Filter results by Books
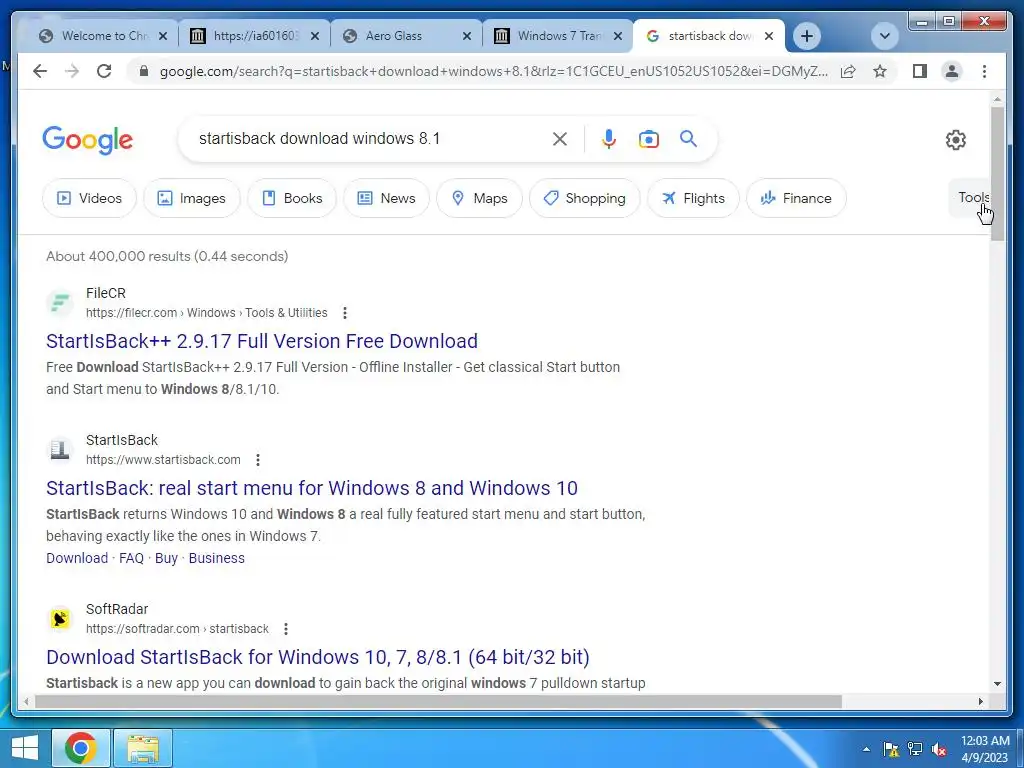The height and width of the screenshot is (768, 1024). coord(292,198)
